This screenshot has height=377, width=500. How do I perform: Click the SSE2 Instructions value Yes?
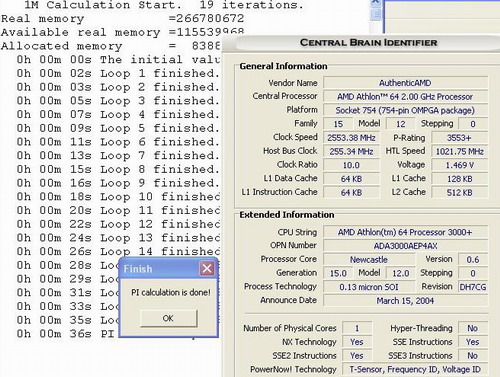click(x=357, y=355)
